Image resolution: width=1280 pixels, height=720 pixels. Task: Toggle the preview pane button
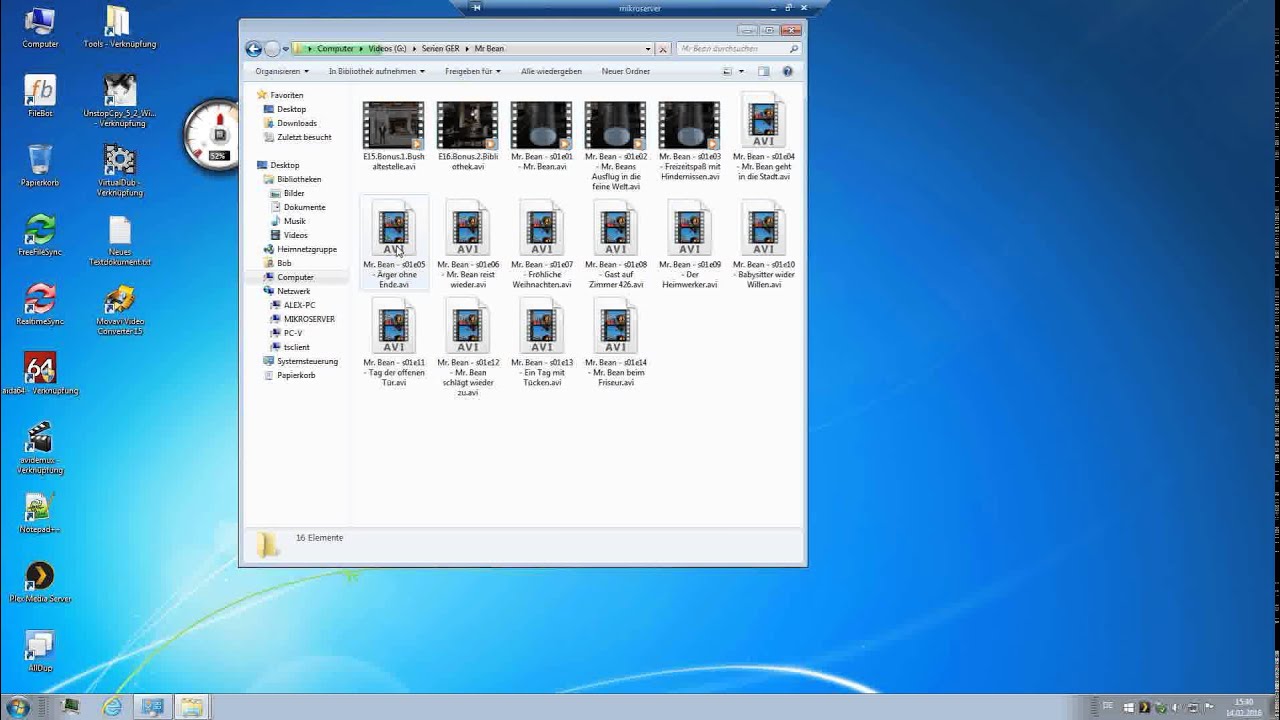pos(764,71)
